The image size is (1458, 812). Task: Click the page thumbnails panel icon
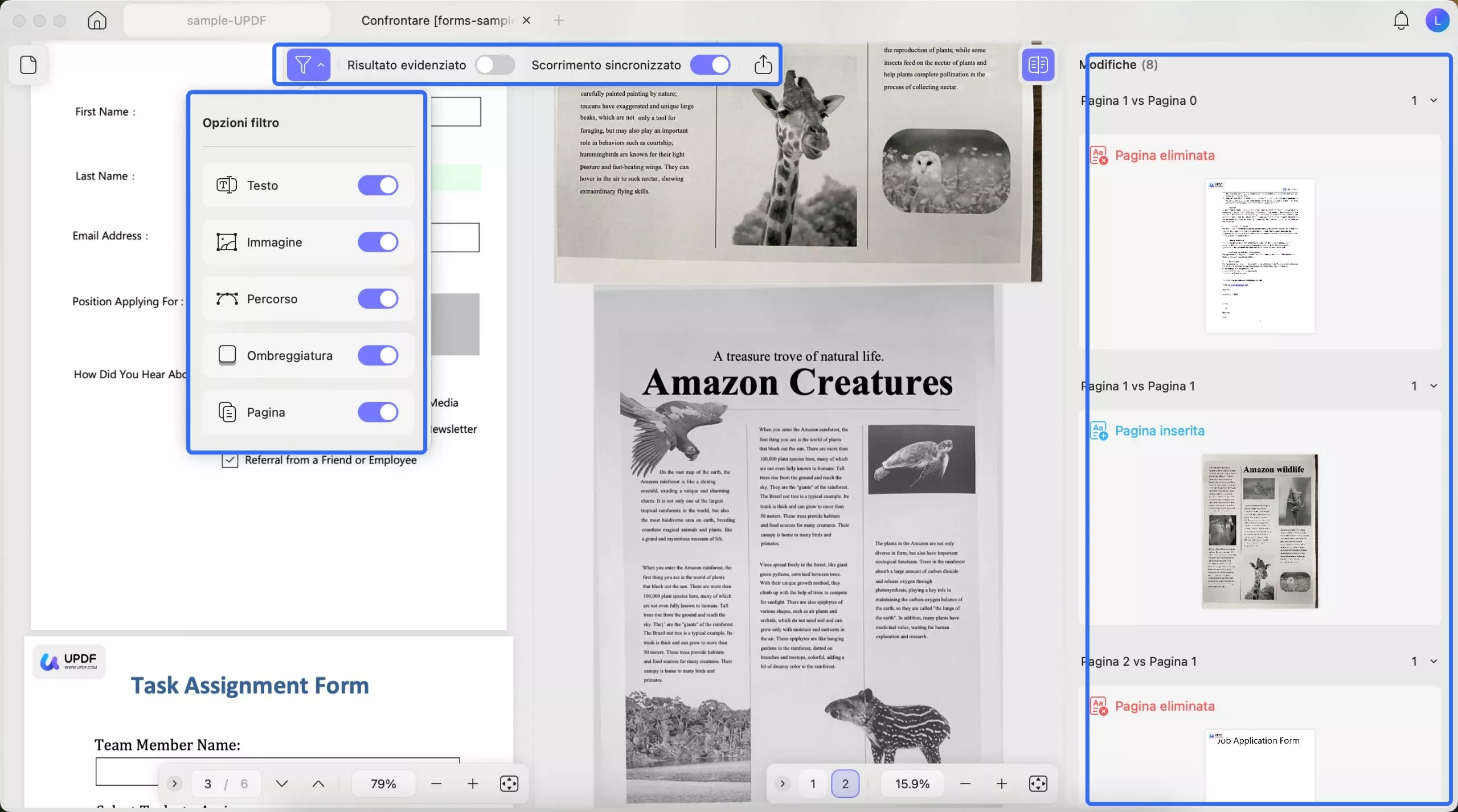(x=28, y=65)
